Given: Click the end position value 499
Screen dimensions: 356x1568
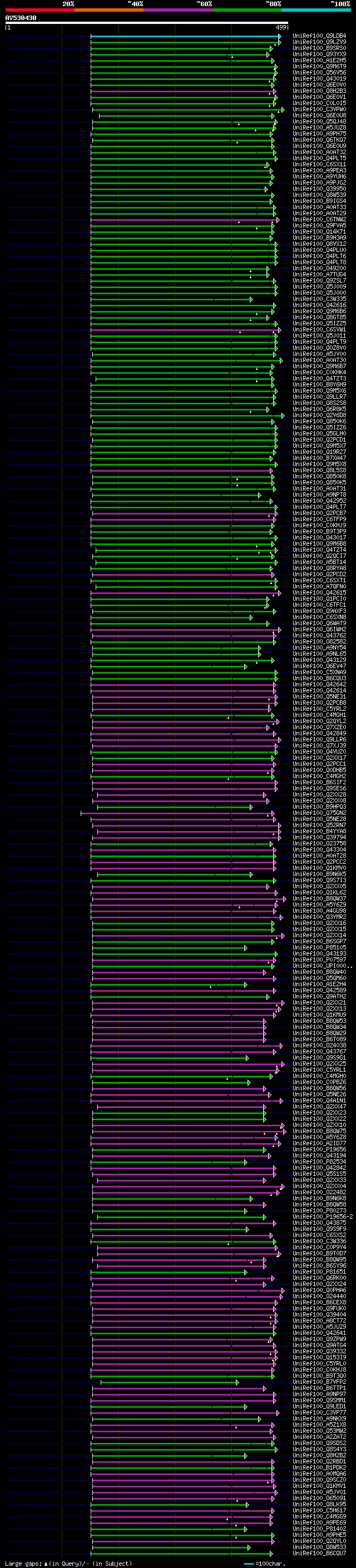Looking at the screenshot, I should (x=281, y=27).
